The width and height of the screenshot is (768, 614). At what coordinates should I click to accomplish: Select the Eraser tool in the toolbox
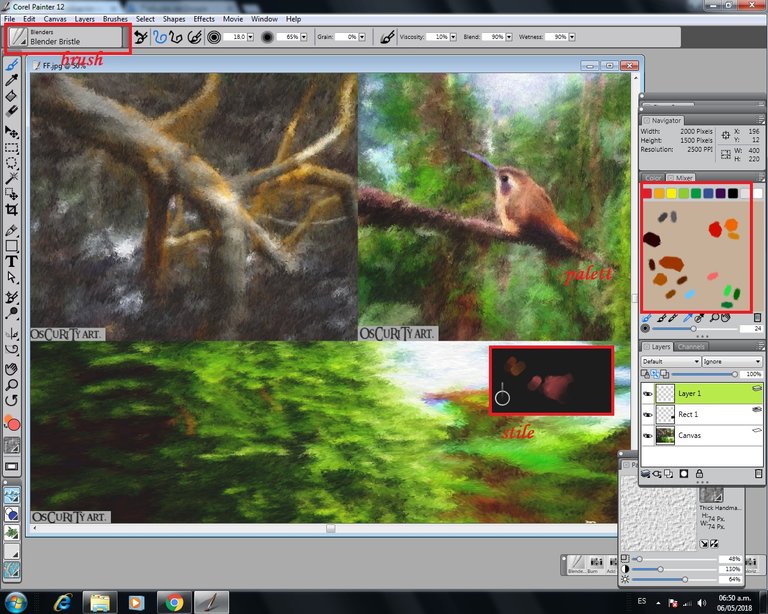point(12,111)
